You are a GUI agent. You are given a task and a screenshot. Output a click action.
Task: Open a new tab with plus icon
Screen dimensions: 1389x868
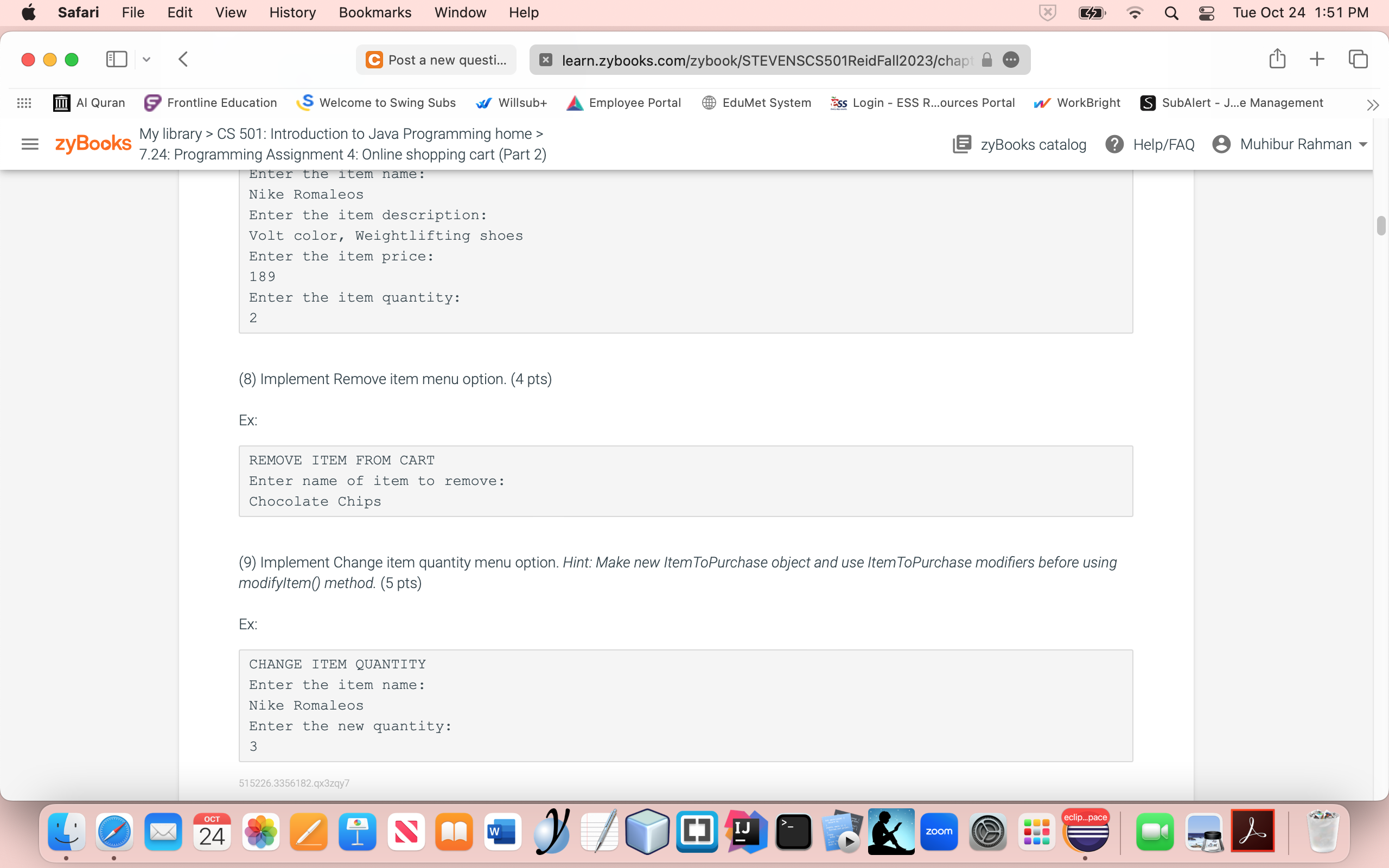pyautogui.click(x=1317, y=59)
